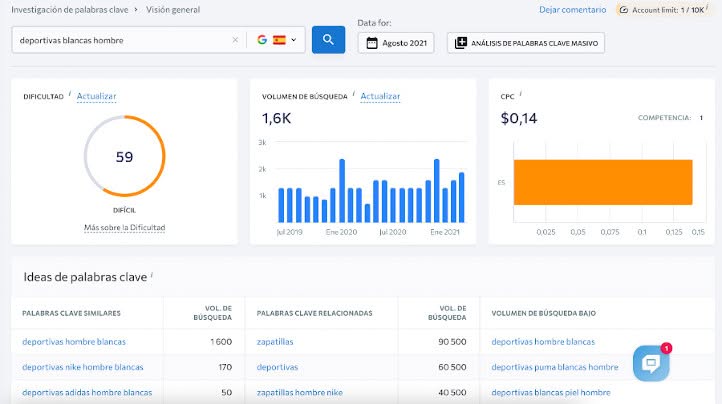Open the CPC info icon
Viewport: 722px width, 404px height.
tap(520, 94)
